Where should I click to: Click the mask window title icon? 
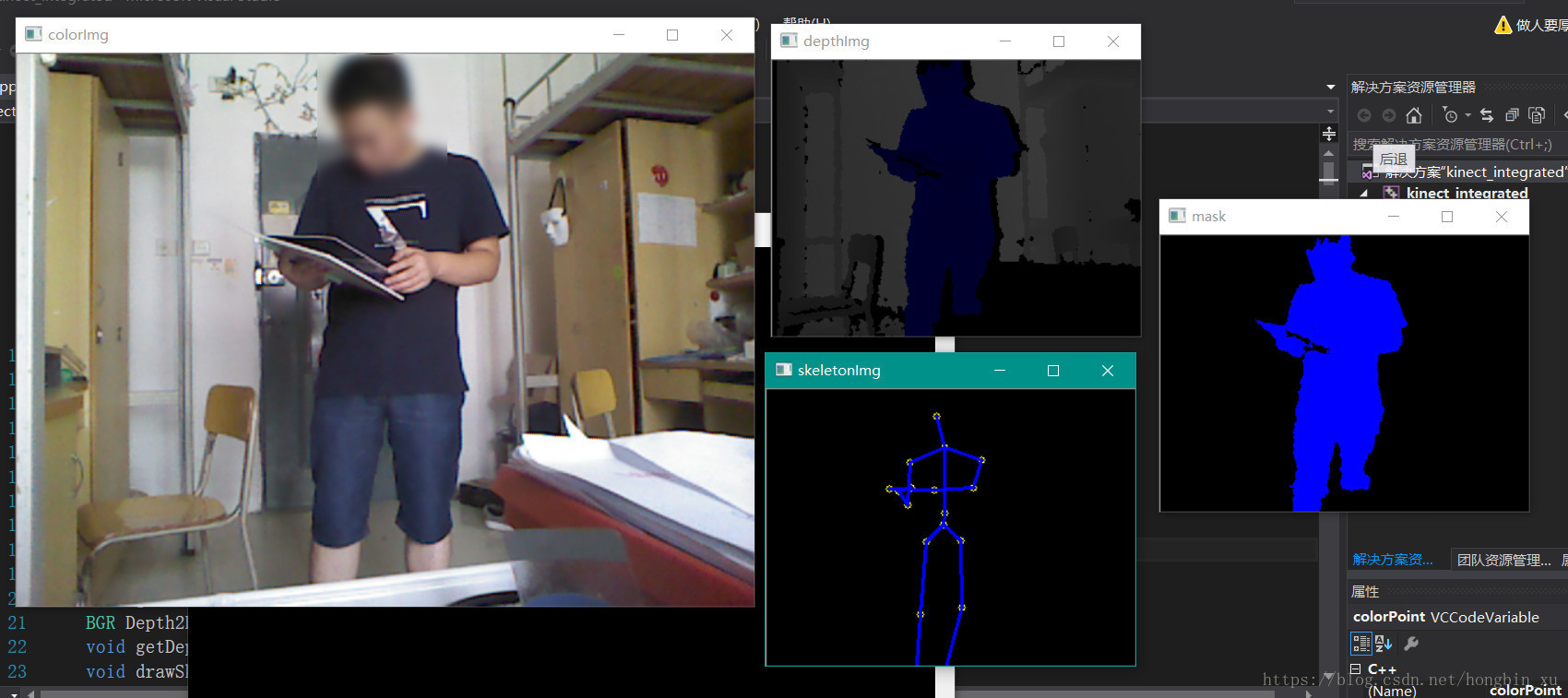1177,216
